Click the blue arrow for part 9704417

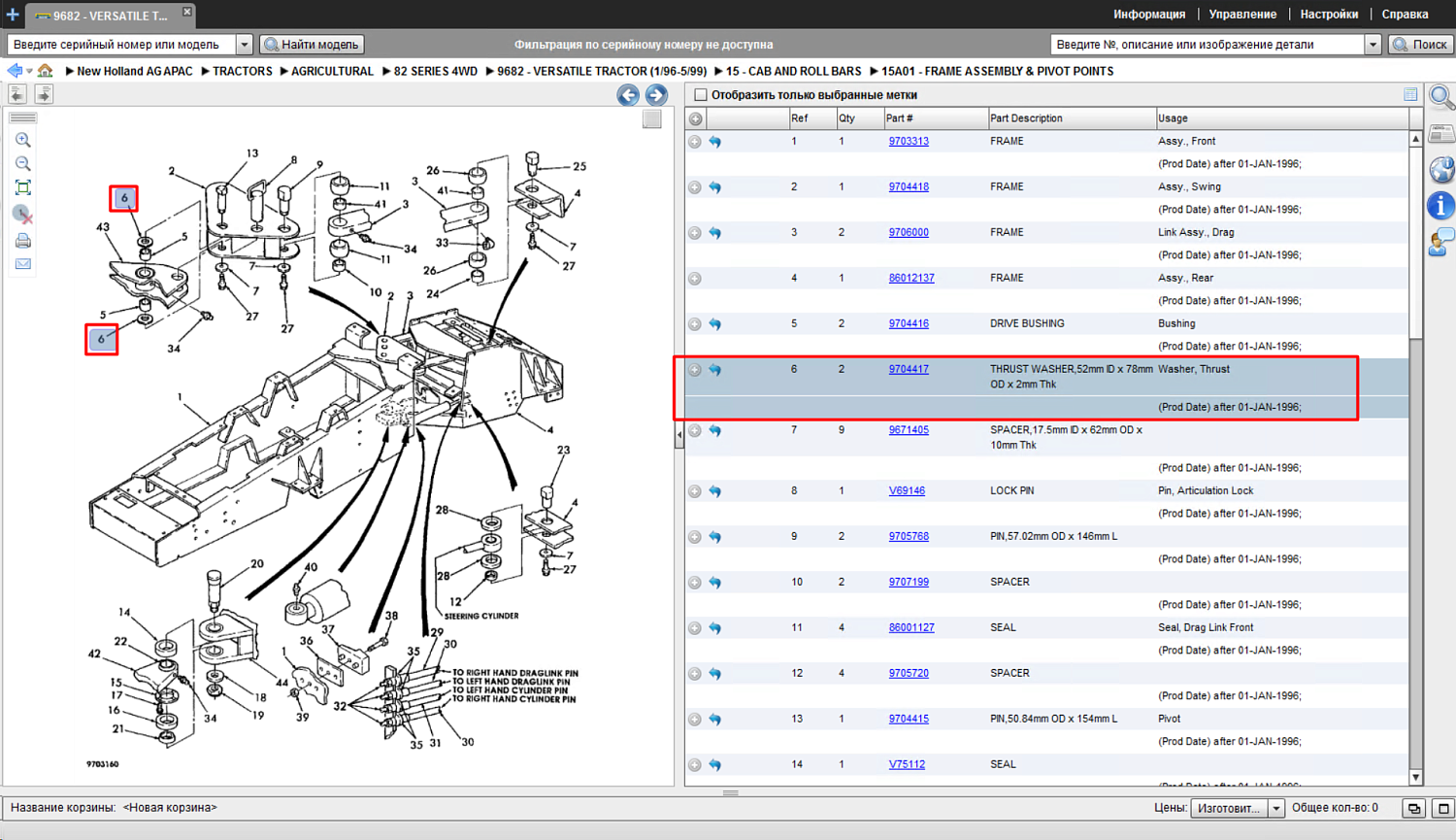715,370
